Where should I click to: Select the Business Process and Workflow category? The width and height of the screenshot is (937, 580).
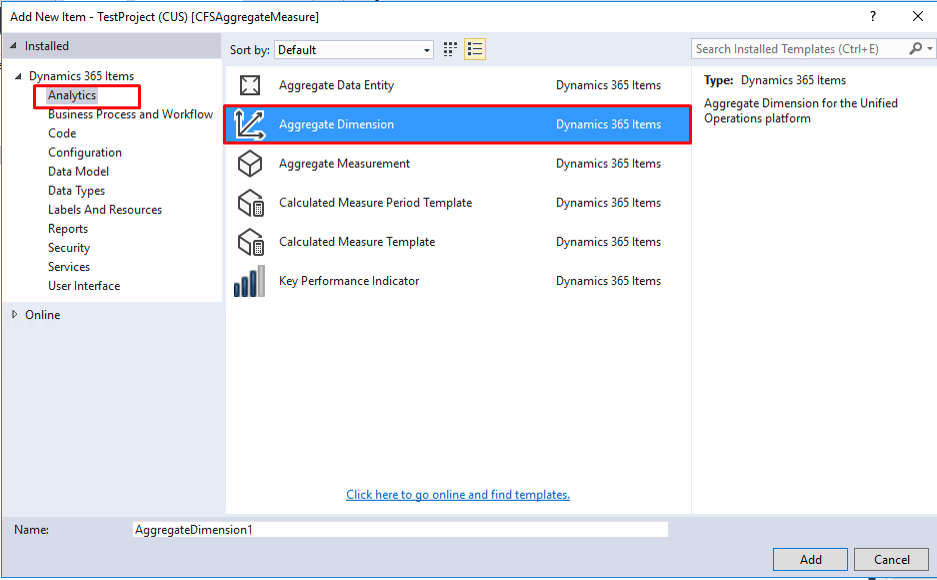click(x=130, y=115)
